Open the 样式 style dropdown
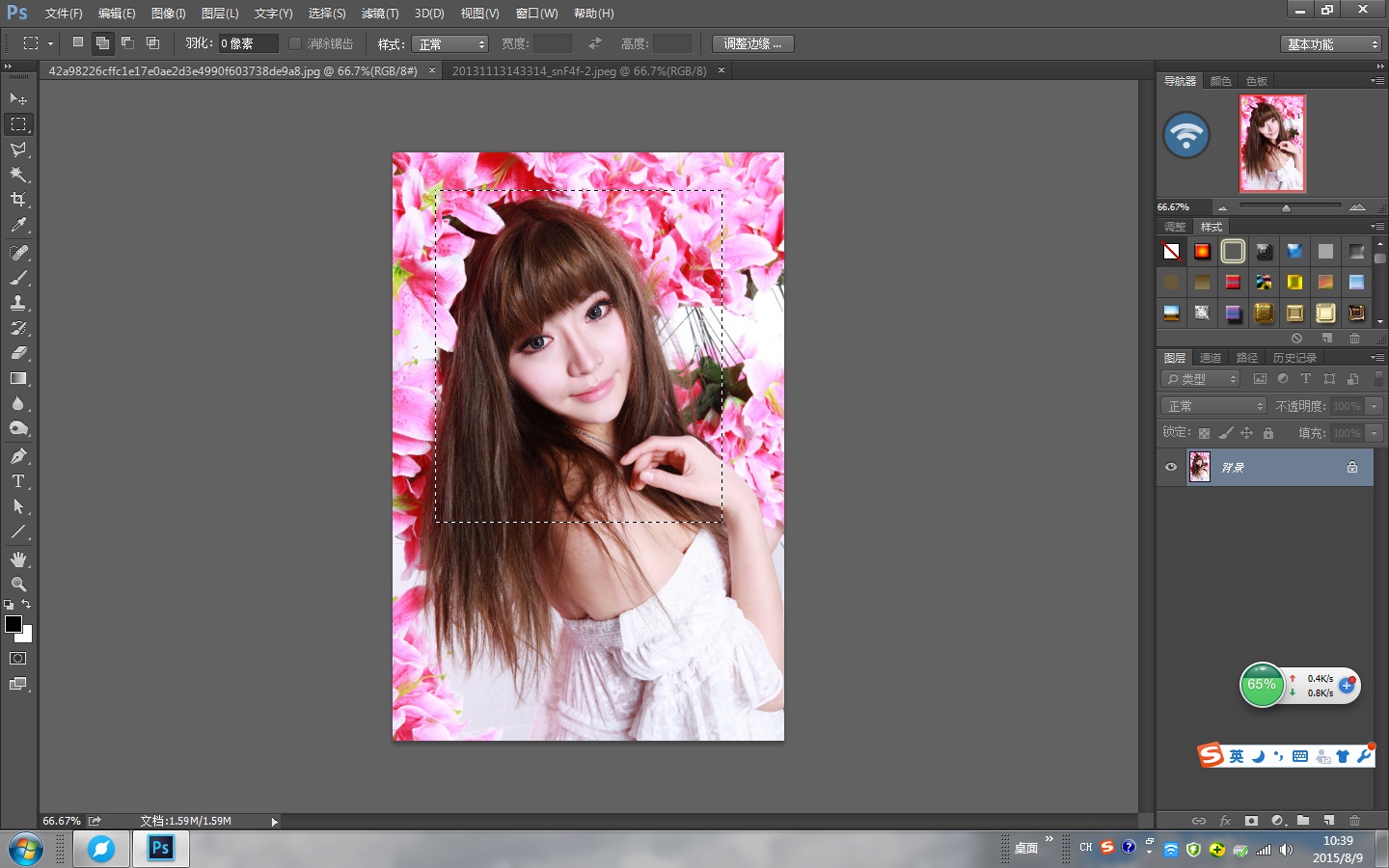Screen dimensions: 1389x868 (450, 44)
